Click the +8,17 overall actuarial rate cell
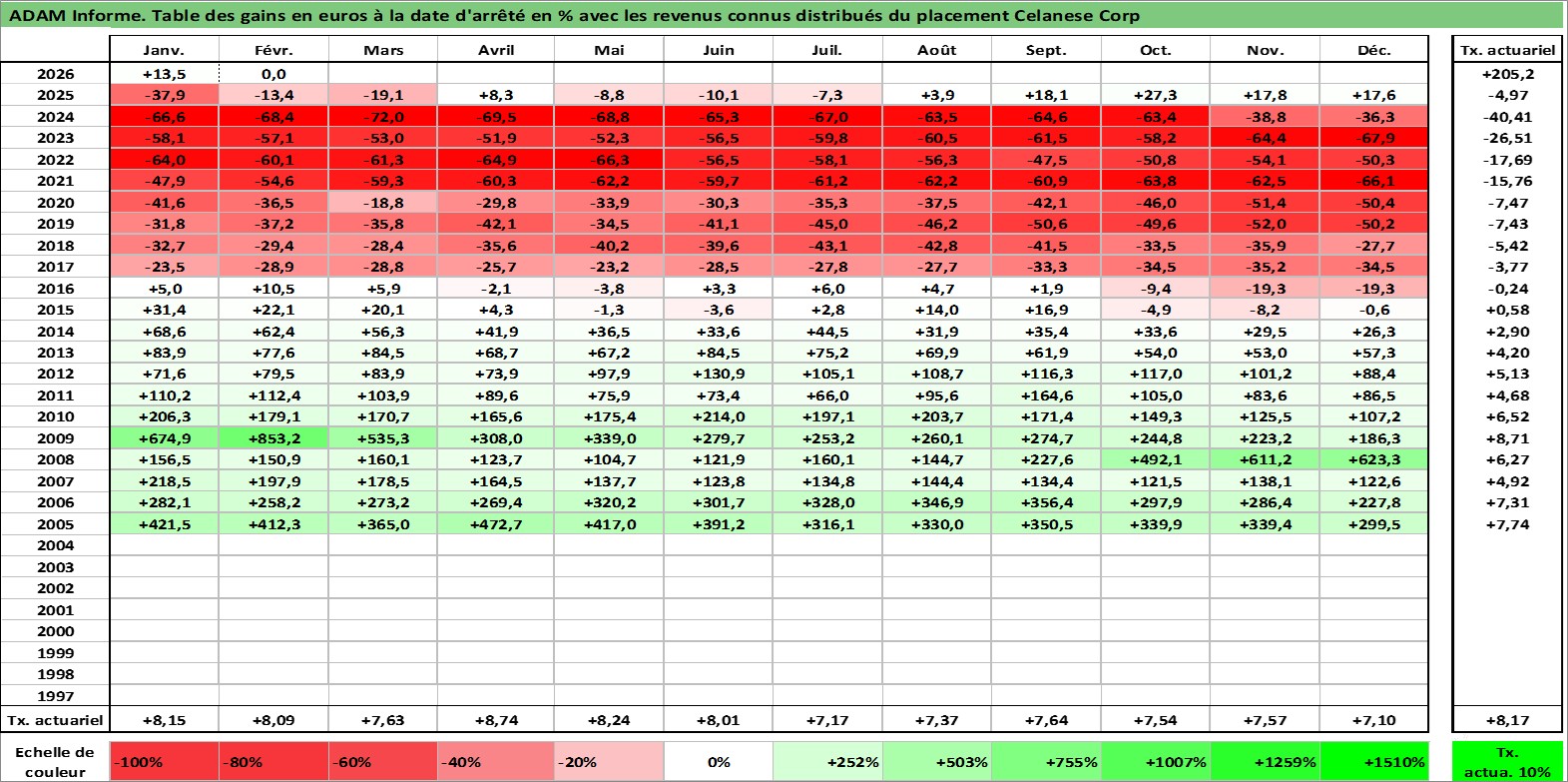The width and height of the screenshot is (1568, 782). coord(1507,720)
